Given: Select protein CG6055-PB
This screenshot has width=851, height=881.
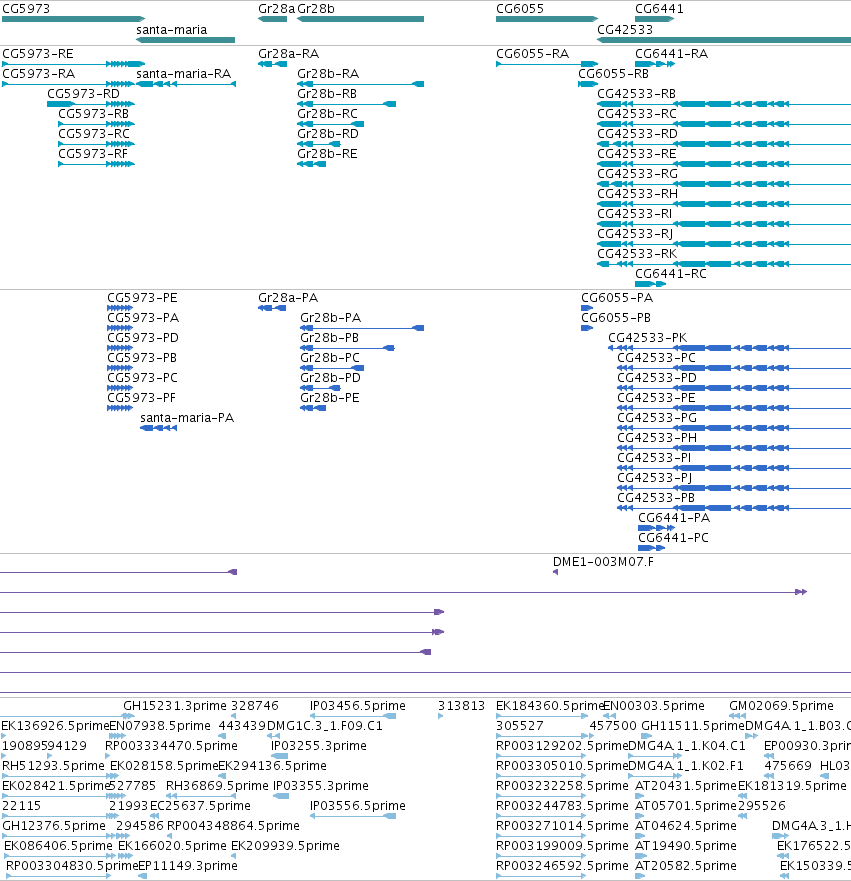Looking at the screenshot, I should (x=587, y=328).
